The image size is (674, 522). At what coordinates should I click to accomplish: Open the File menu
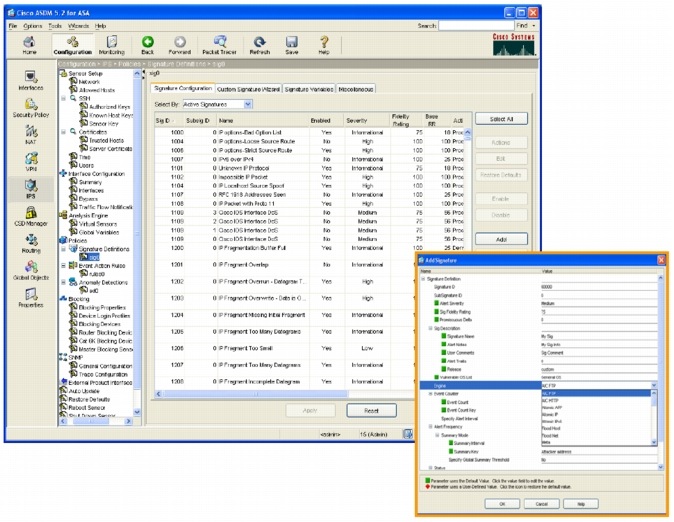[13, 26]
